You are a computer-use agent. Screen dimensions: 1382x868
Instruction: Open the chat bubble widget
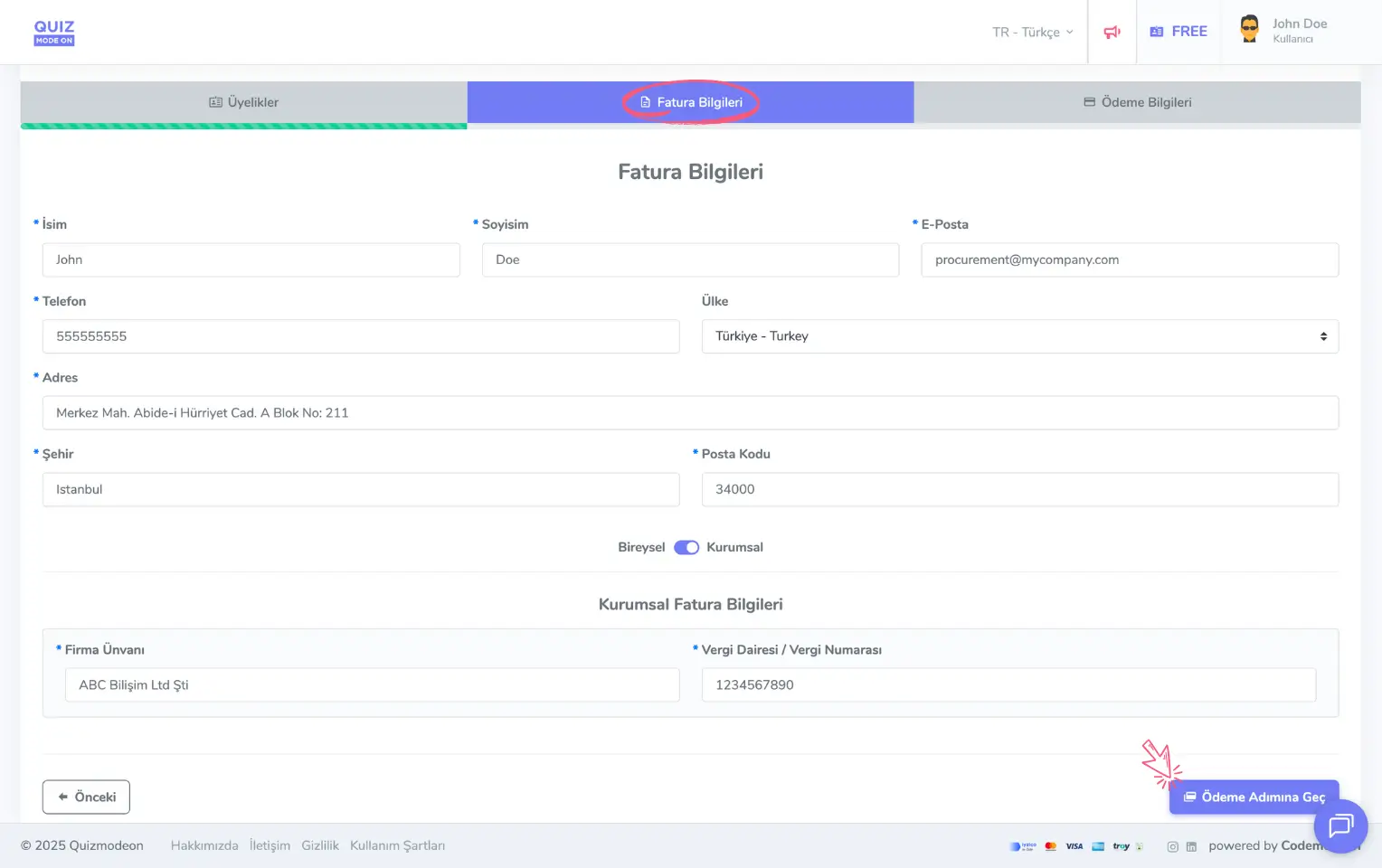pyautogui.click(x=1339, y=826)
